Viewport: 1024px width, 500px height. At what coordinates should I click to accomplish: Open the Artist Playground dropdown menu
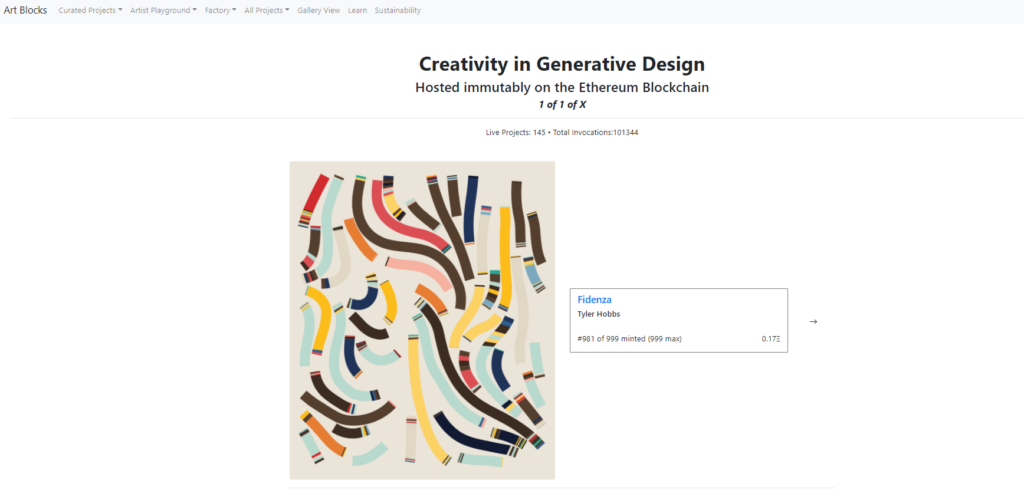click(x=163, y=10)
